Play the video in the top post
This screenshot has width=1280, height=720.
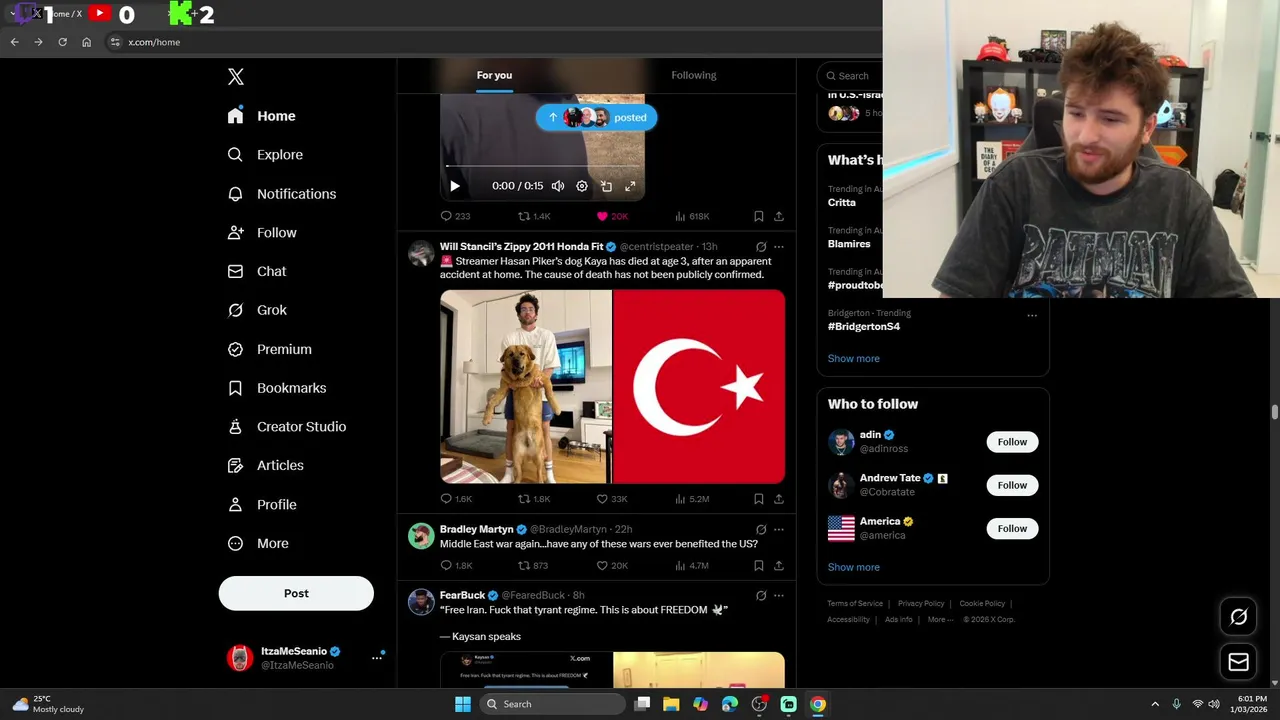pos(455,186)
